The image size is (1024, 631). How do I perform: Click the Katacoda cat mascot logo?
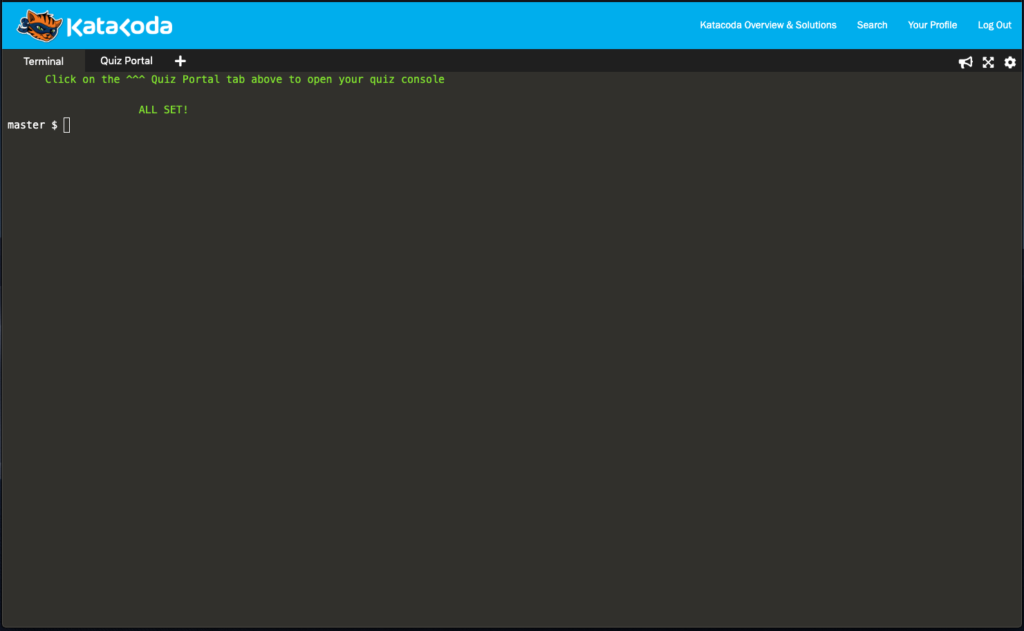coord(40,25)
